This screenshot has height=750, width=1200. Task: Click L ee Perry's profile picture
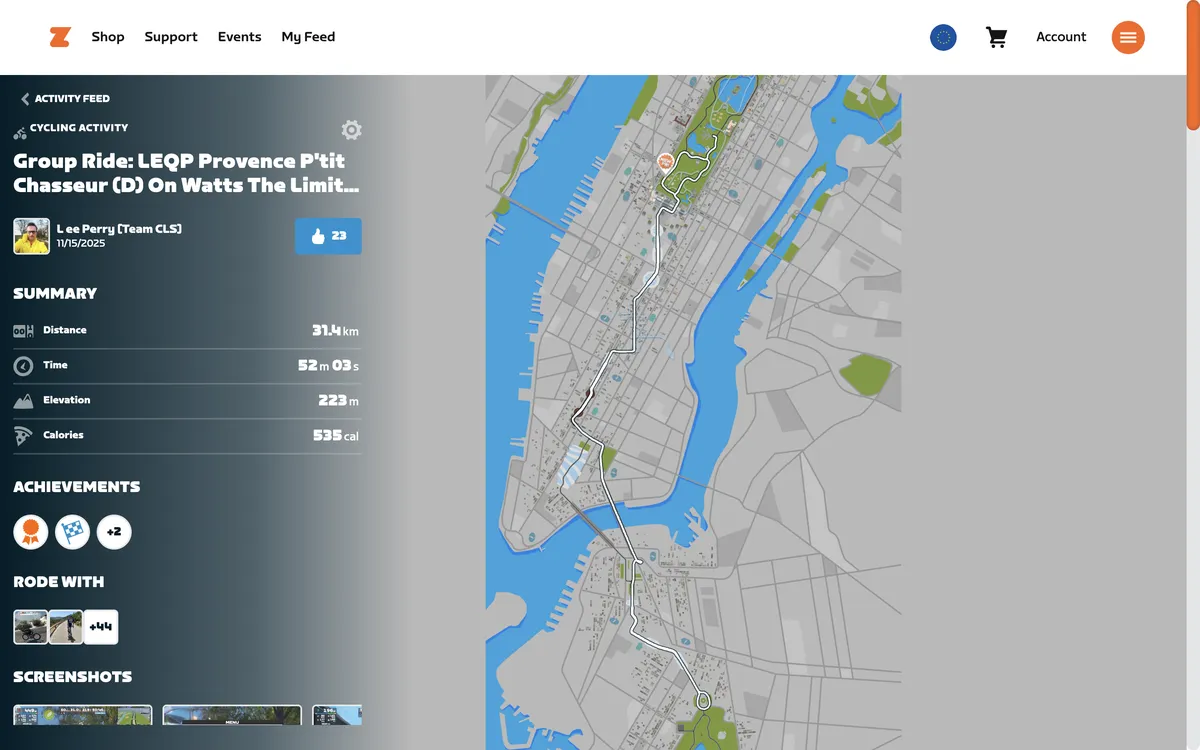pos(31,236)
